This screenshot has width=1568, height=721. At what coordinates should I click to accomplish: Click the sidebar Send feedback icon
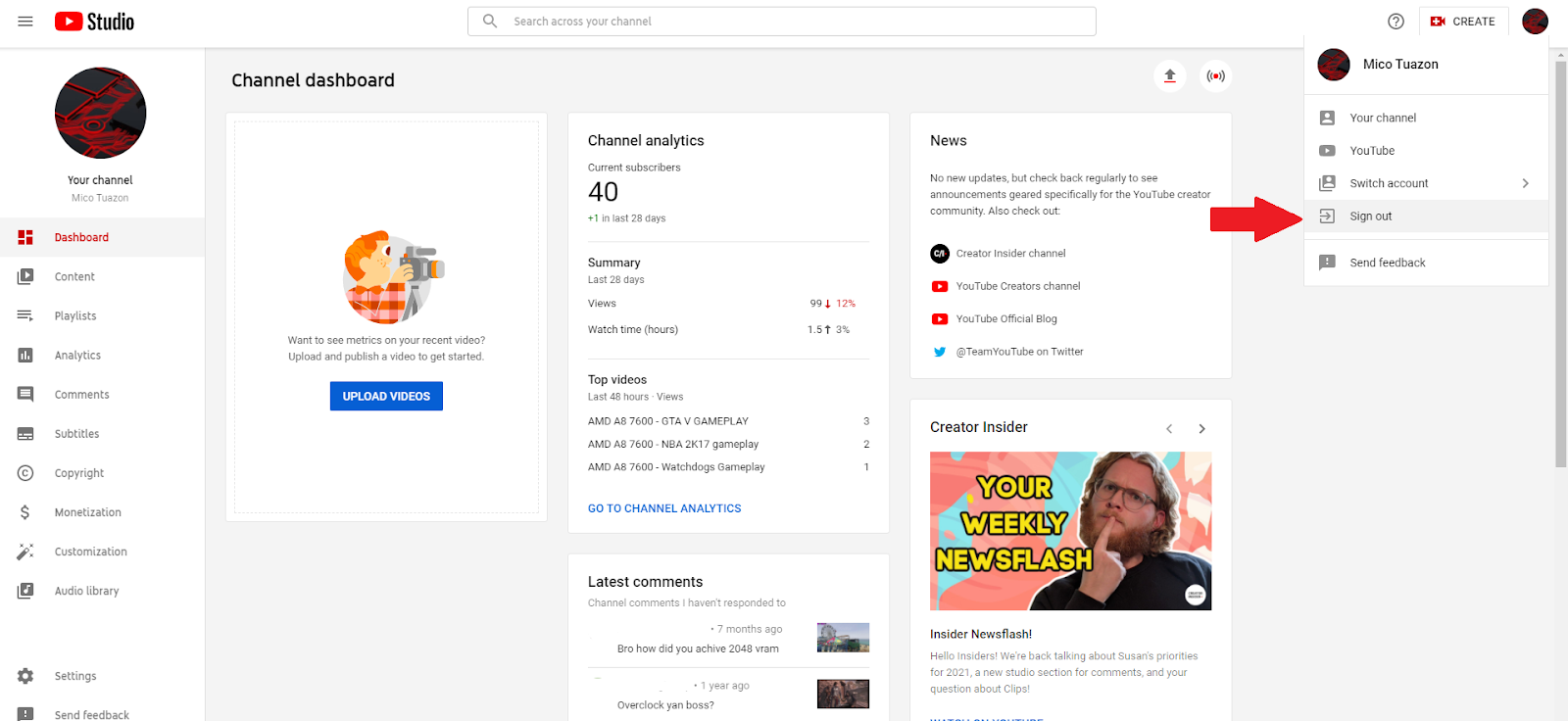coord(25,714)
